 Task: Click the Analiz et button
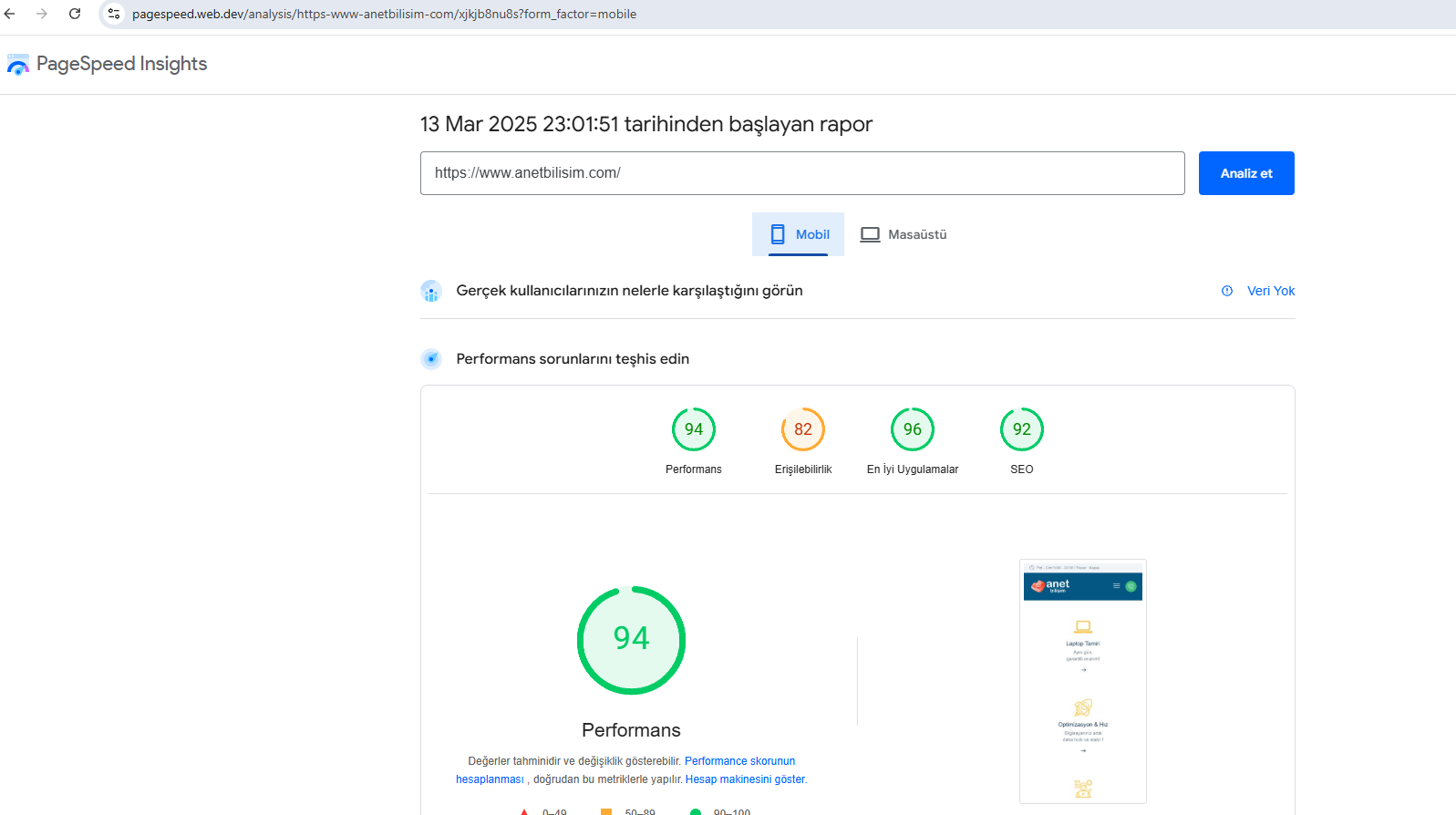(x=1246, y=173)
